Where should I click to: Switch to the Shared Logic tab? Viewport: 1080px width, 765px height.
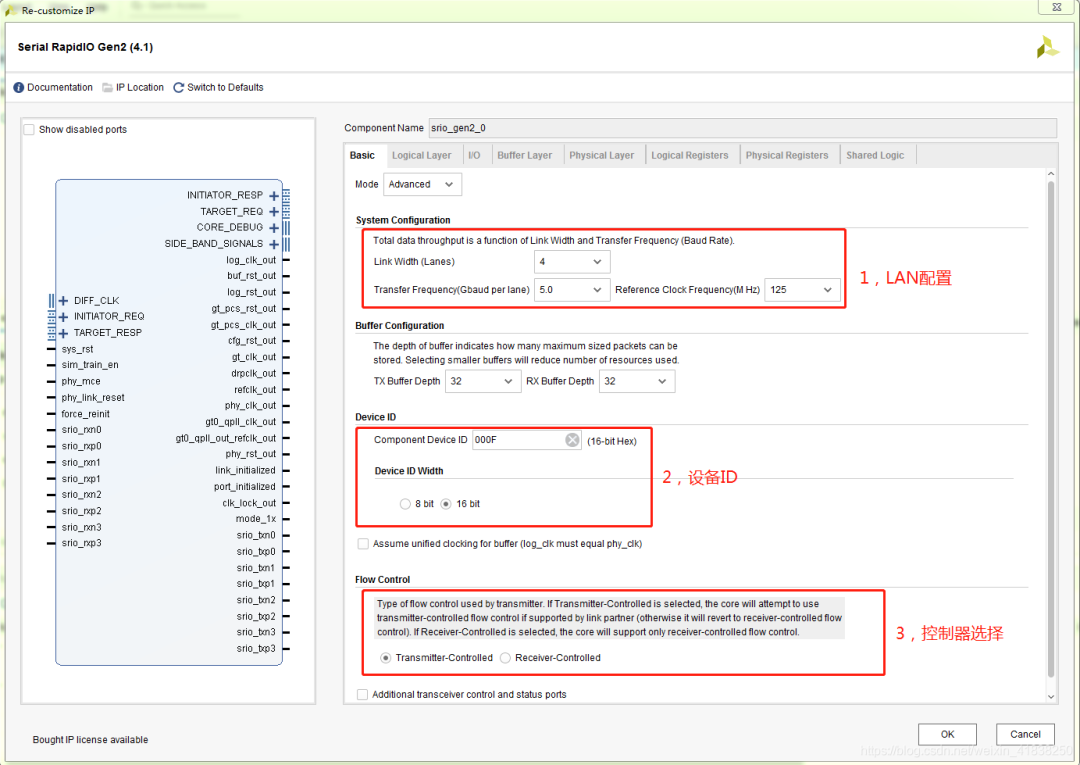[874, 156]
